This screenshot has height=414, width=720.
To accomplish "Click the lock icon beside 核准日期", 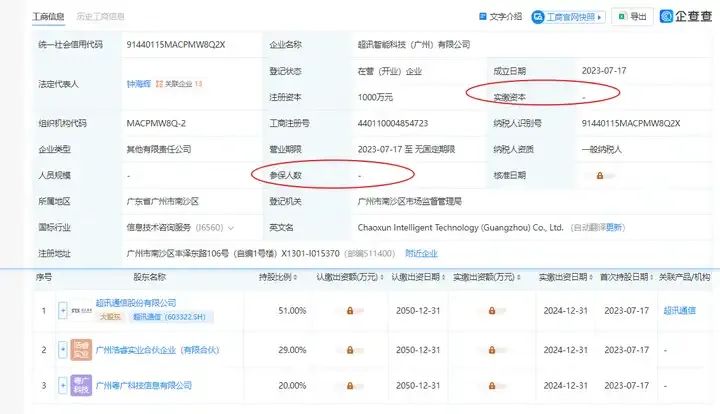I will 600,175.
